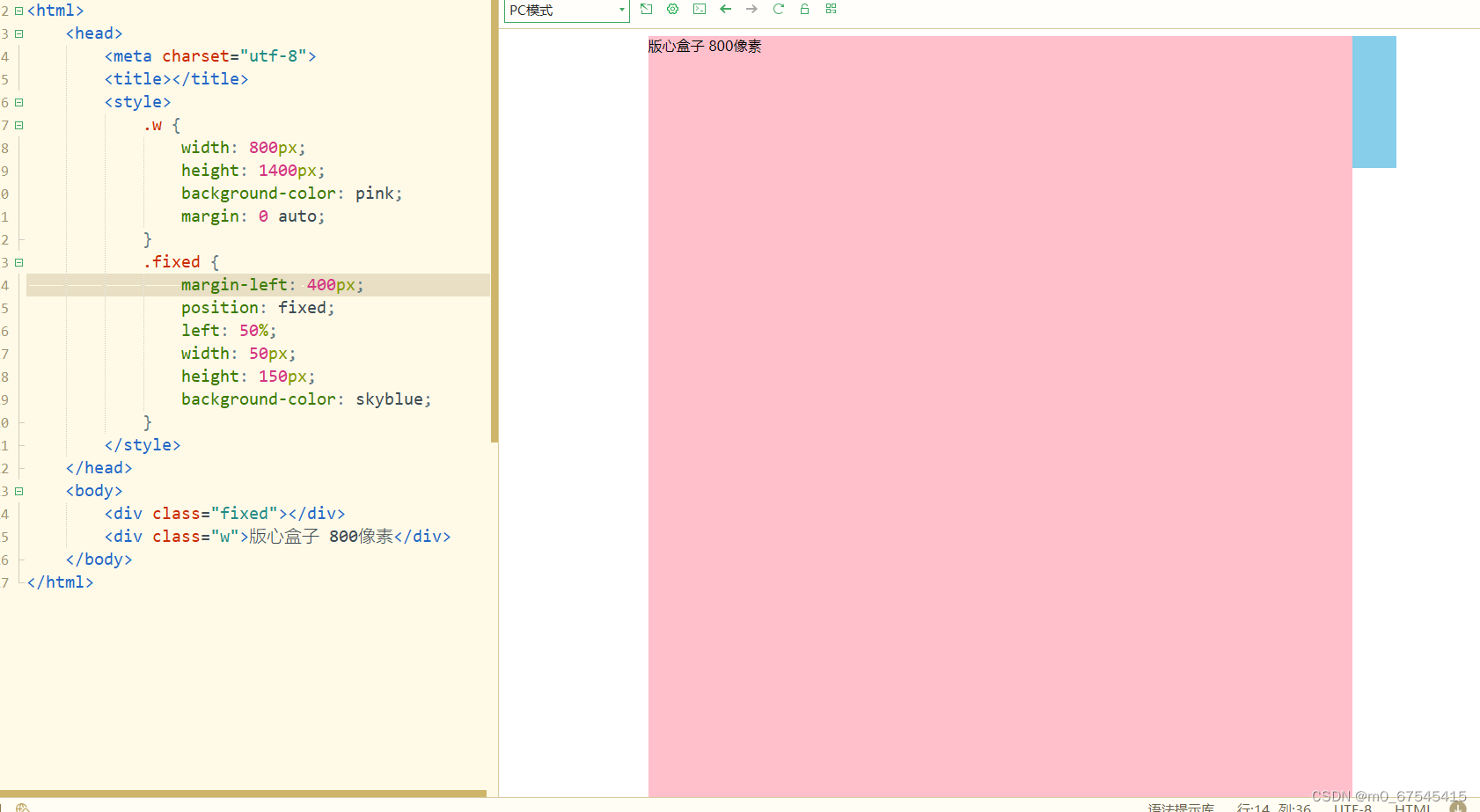Open the preview settings gear
The image size is (1480, 812).
(673, 9)
